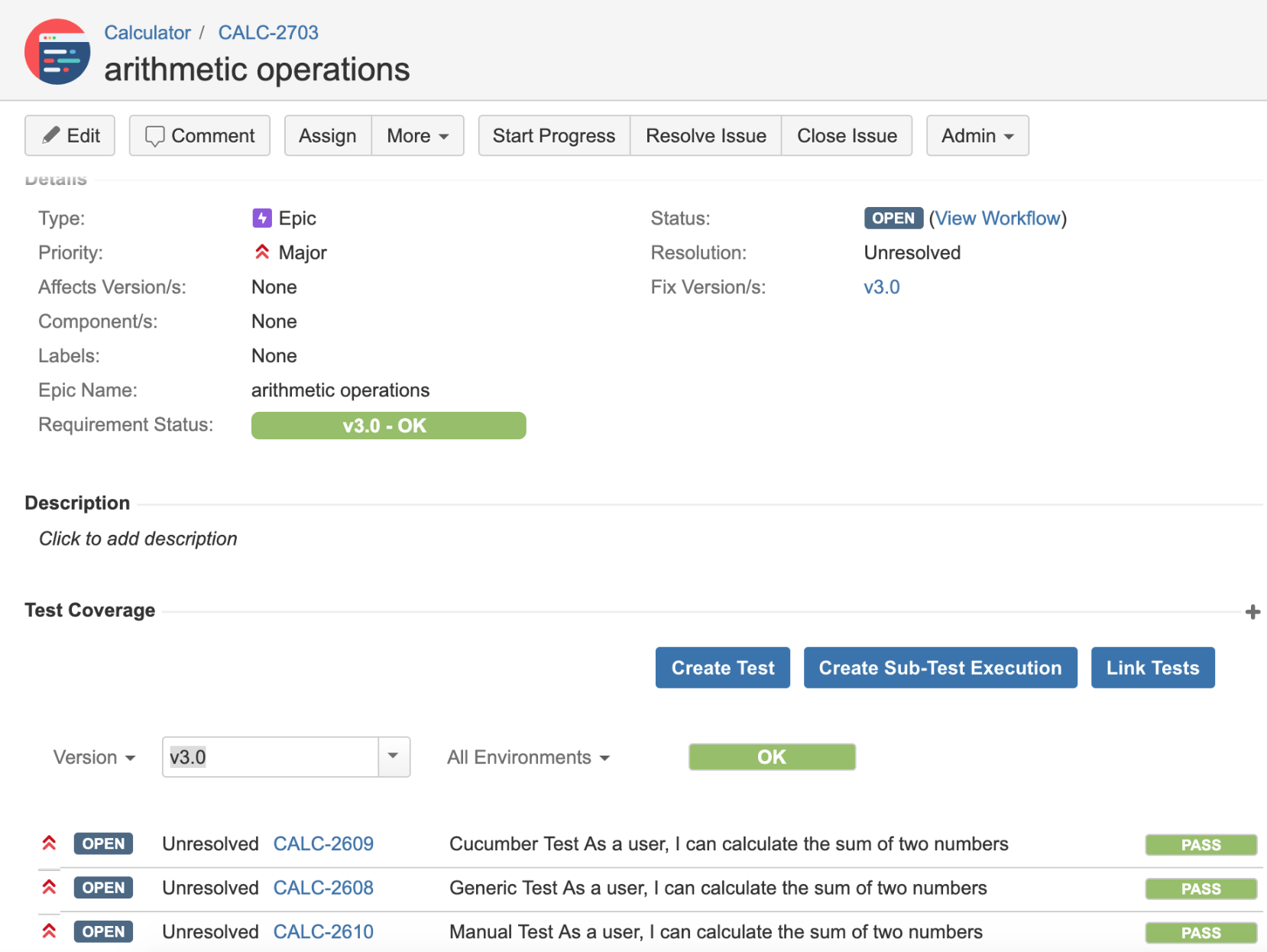Click the Comment button
This screenshot has height=952, width=1267.
[x=199, y=136]
